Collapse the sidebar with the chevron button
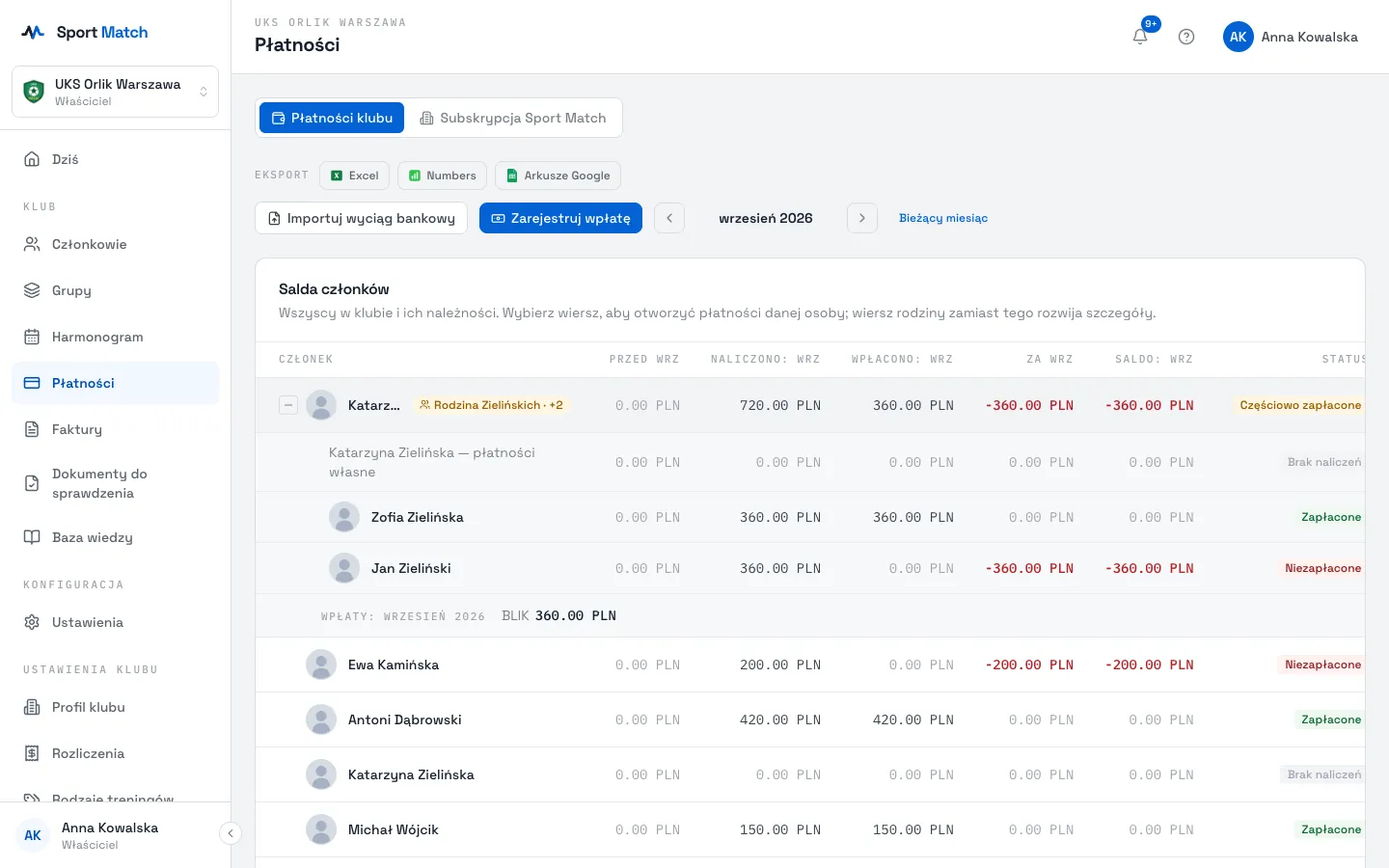 (230, 833)
